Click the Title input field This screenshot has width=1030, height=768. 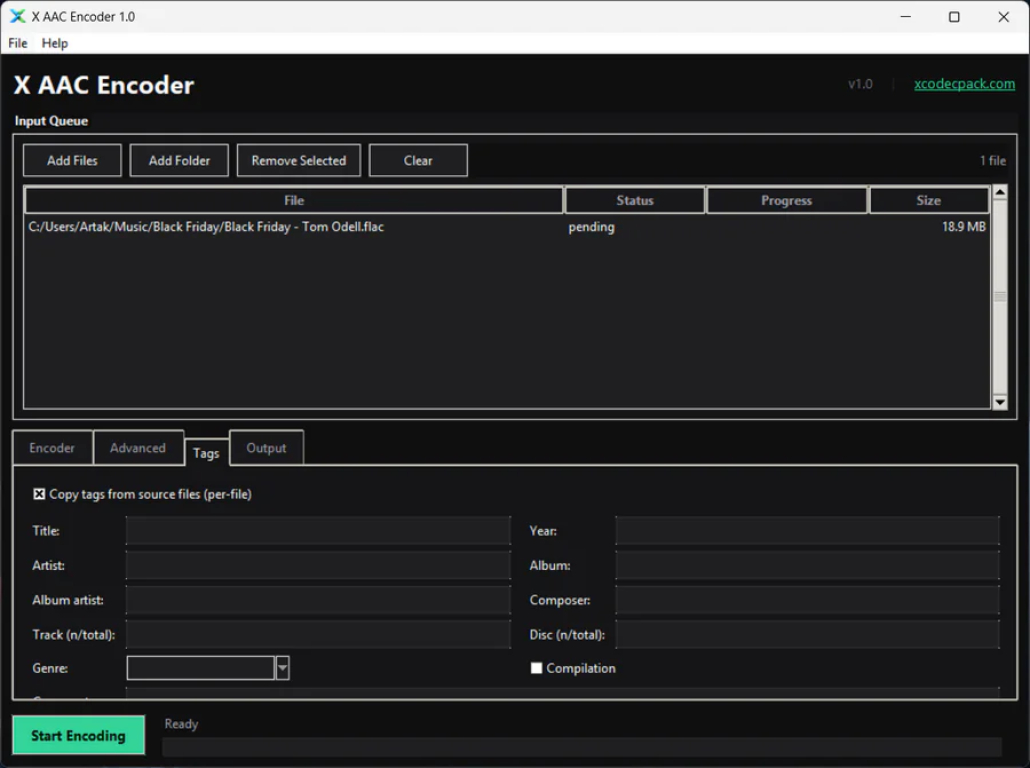pos(318,531)
